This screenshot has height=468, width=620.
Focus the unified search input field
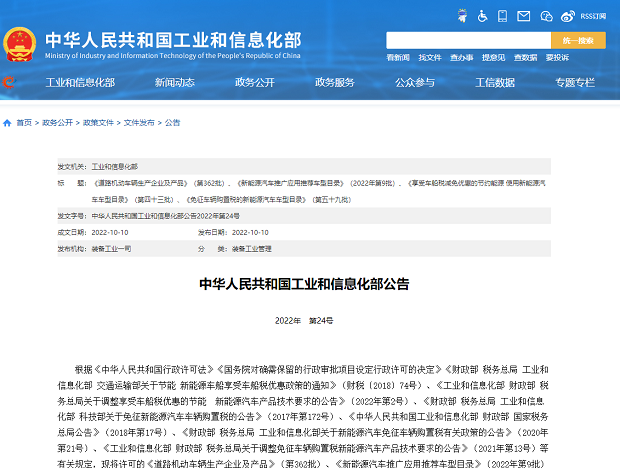[469, 40]
